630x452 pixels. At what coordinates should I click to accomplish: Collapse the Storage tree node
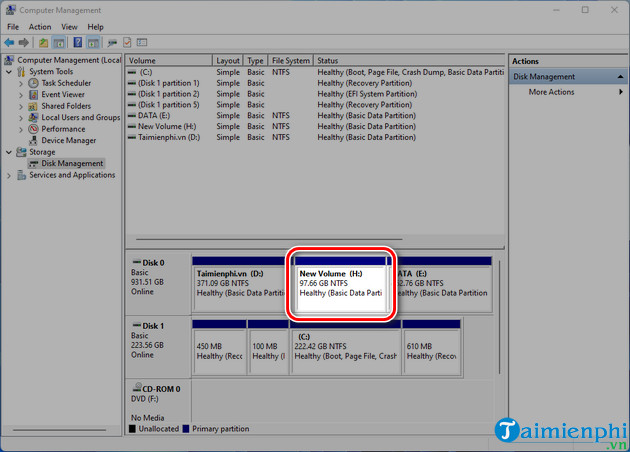point(9,152)
